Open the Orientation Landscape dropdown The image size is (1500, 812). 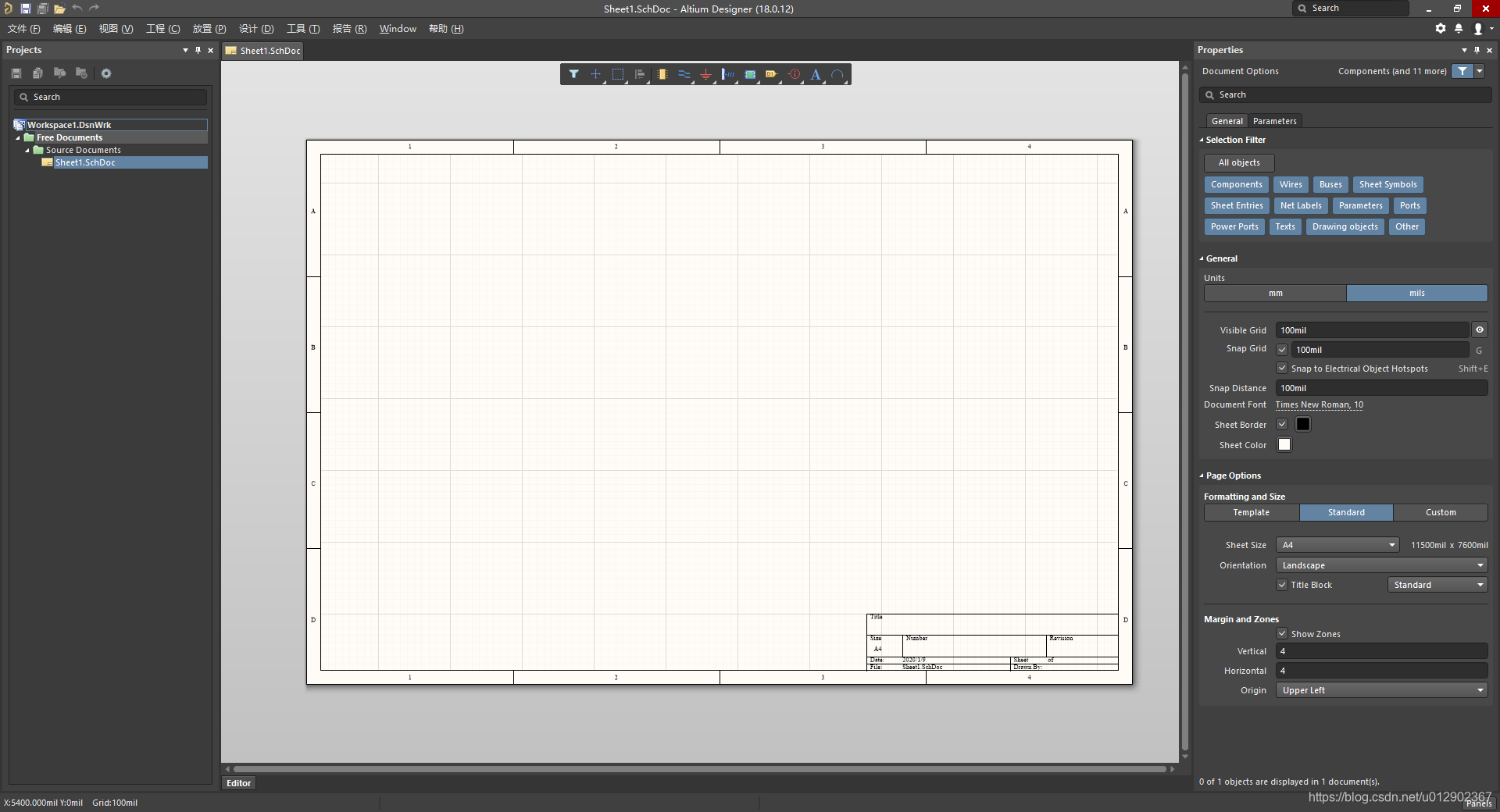coord(1381,565)
